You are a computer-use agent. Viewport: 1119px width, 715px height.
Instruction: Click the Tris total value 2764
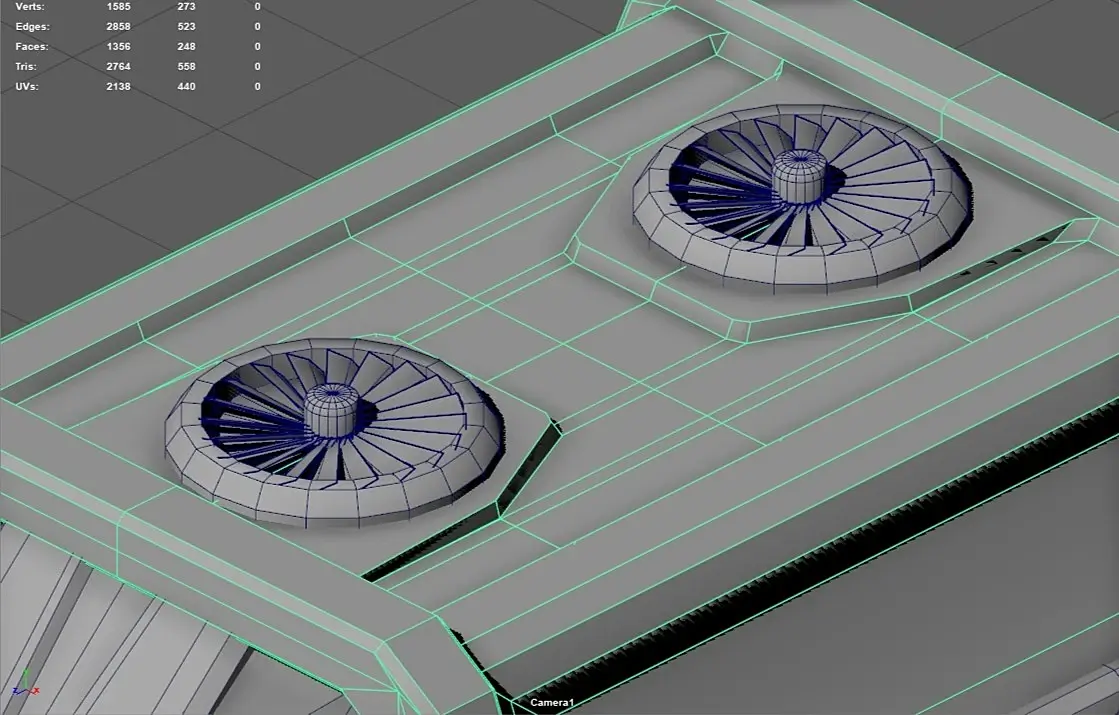(x=118, y=66)
